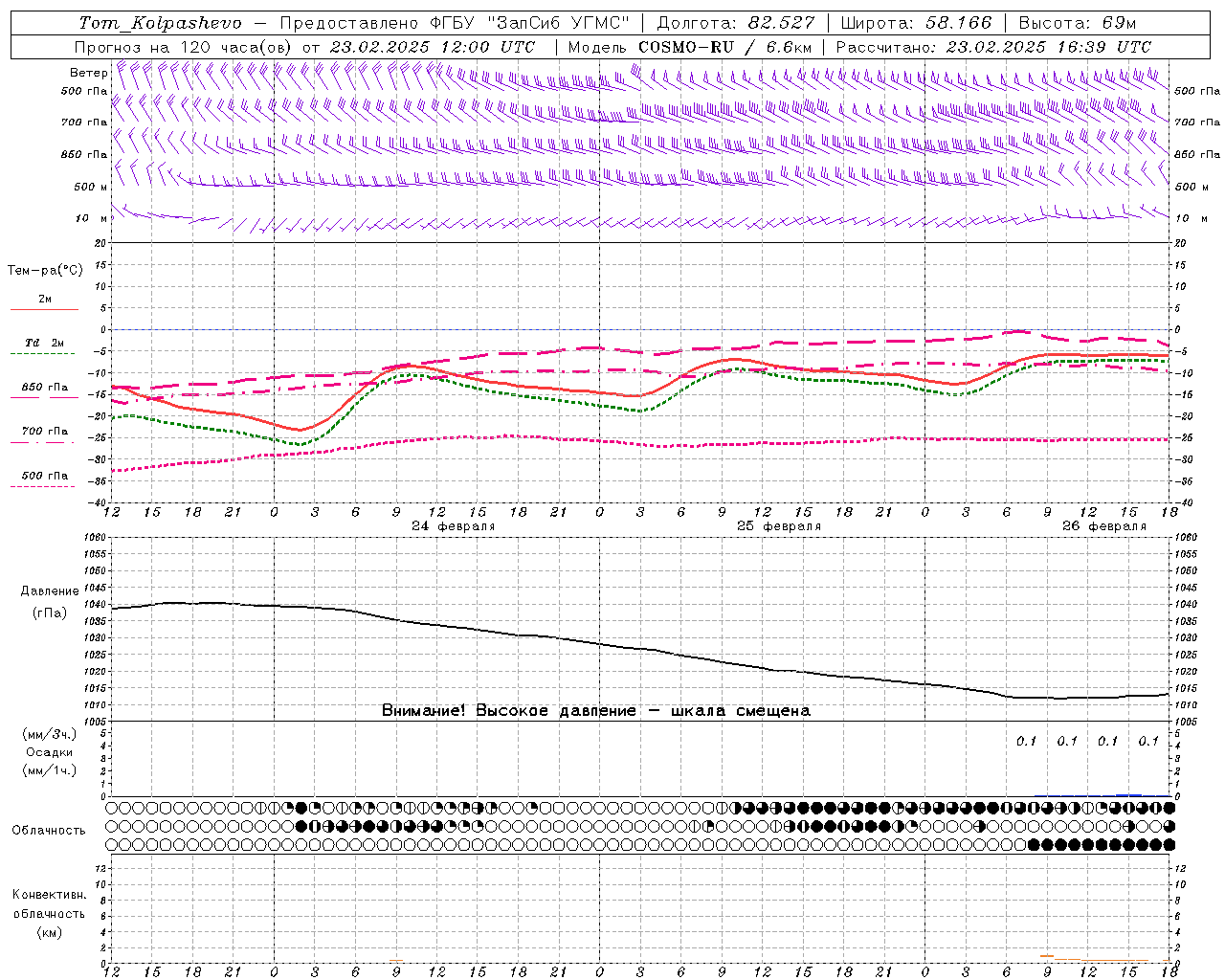
Task: Click the "Прогноз на 120 часа(ов)" text
Action: (x=185, y=47)
